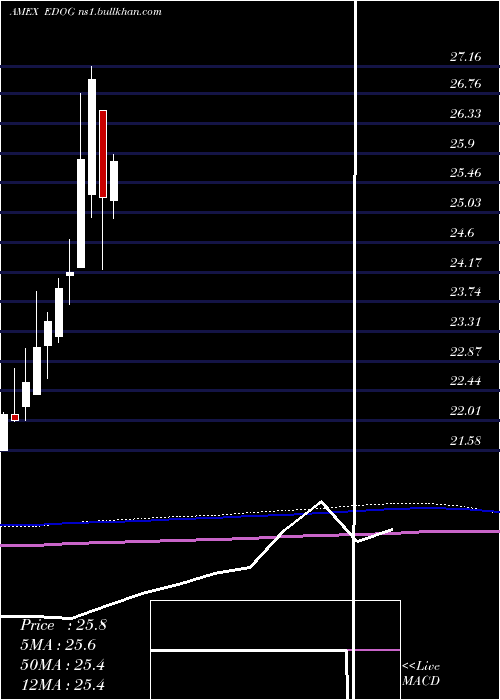Click the 21.58 price axis label
Viewport: 500px width, 700px height.
click(x=465, y=441)
